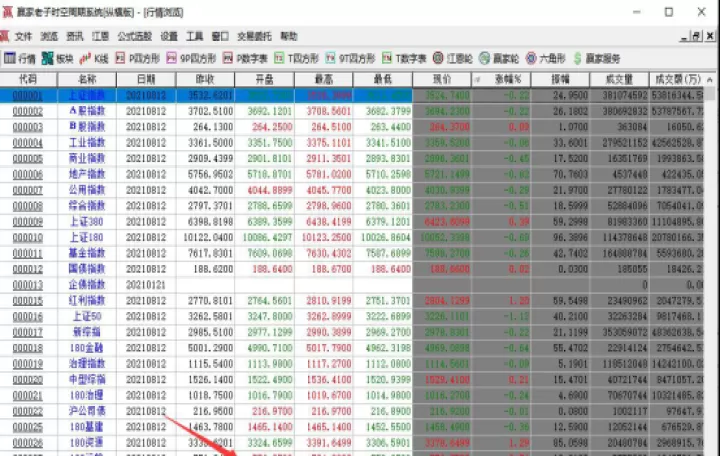Restore the inner 行情浏览 child window
Image resolution: width=720 pixels, height=456 pixels.
click(x=697, y=36)
